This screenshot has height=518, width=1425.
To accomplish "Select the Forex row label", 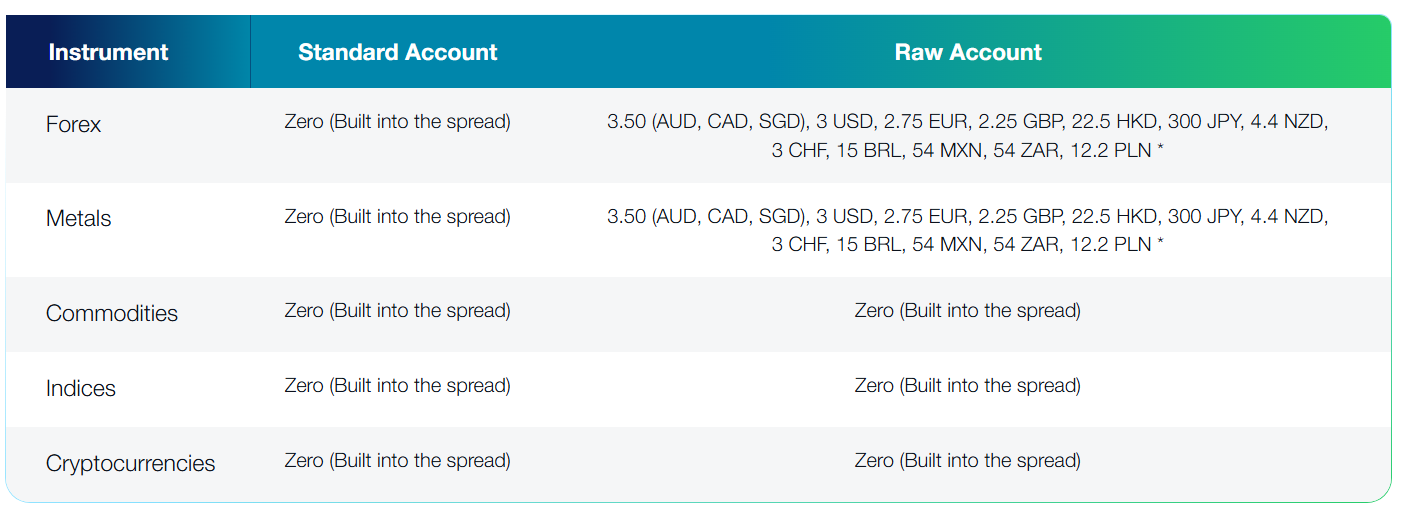I will click(74, 125).
